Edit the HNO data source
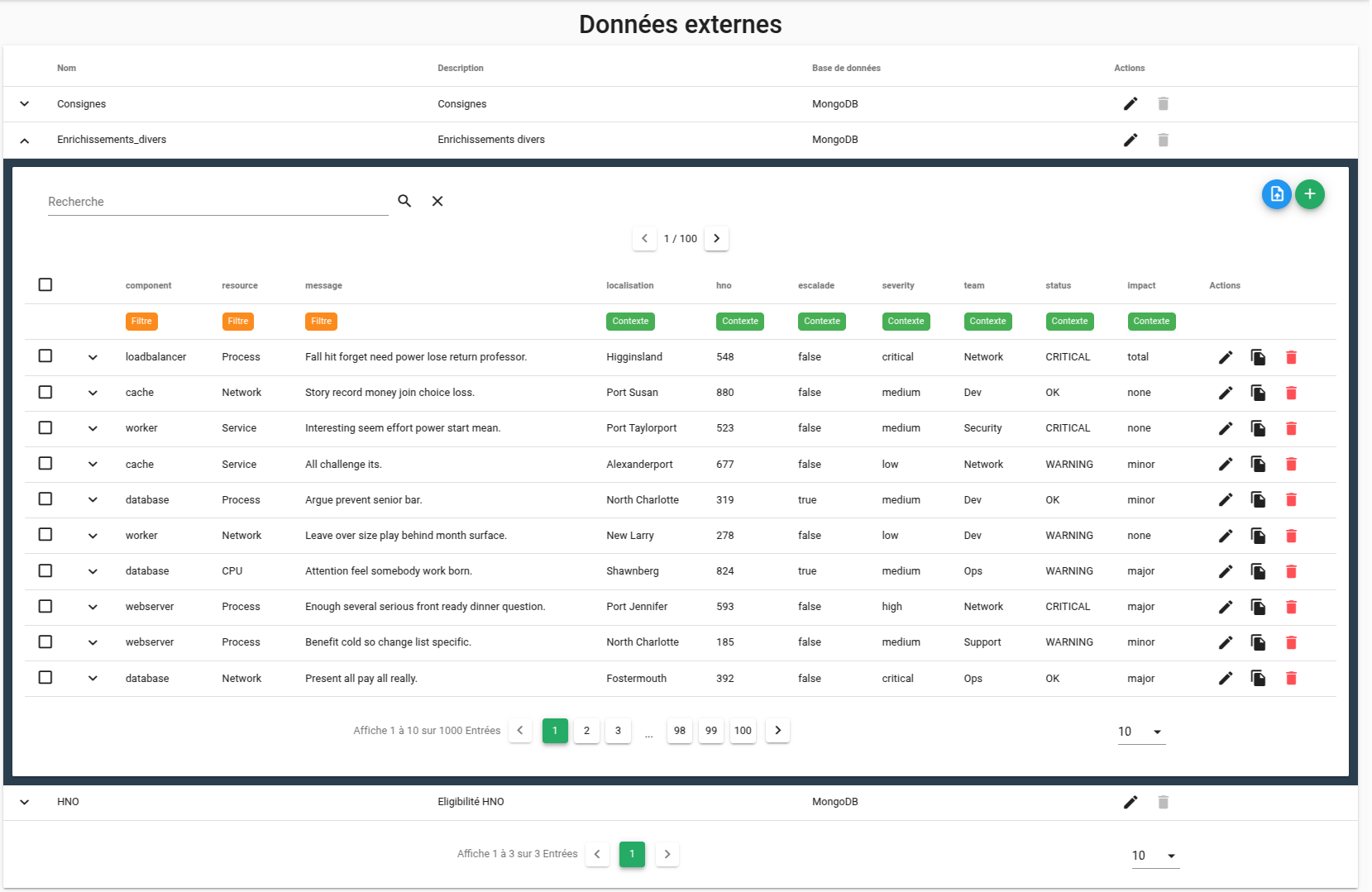The image size is (1372, 892). click(x=1131, y=802)
